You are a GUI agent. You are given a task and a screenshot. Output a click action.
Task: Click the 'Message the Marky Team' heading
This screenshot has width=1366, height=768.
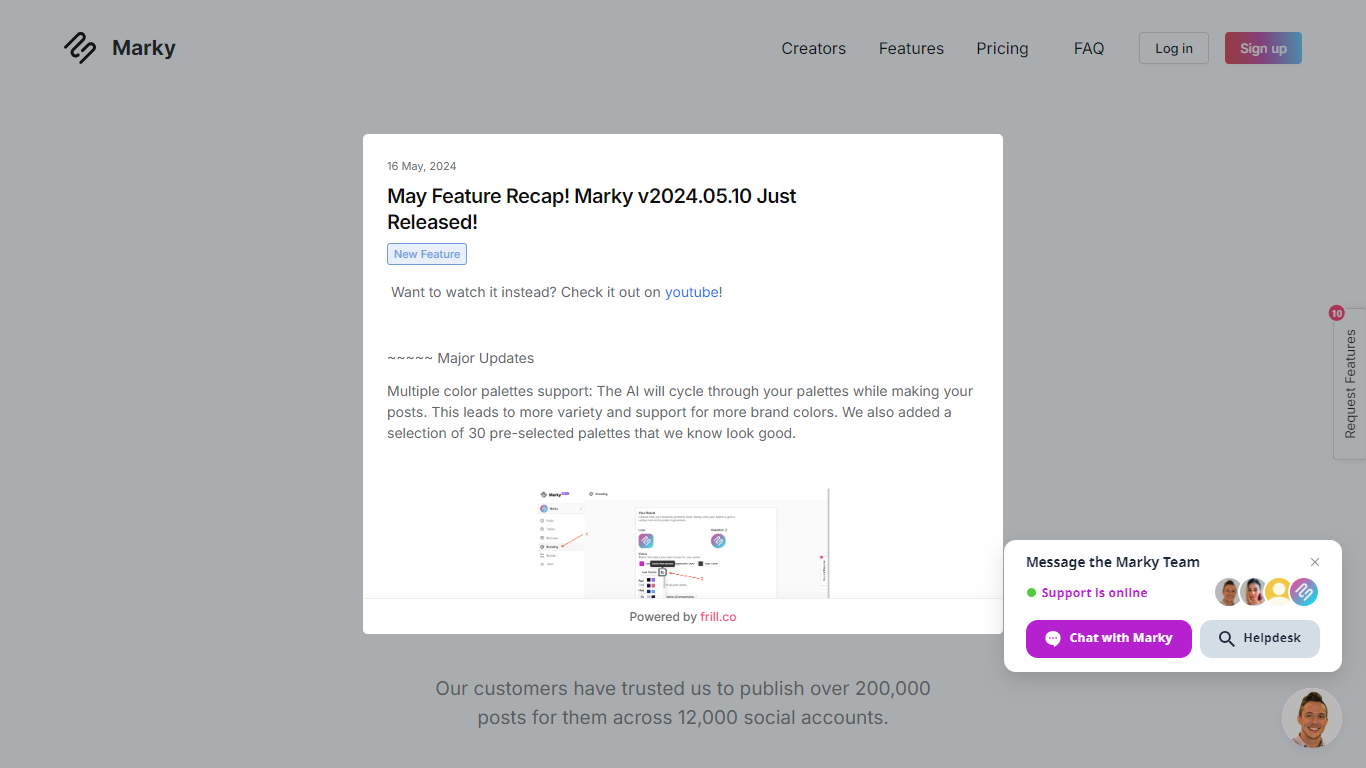tap(1113, 562)
